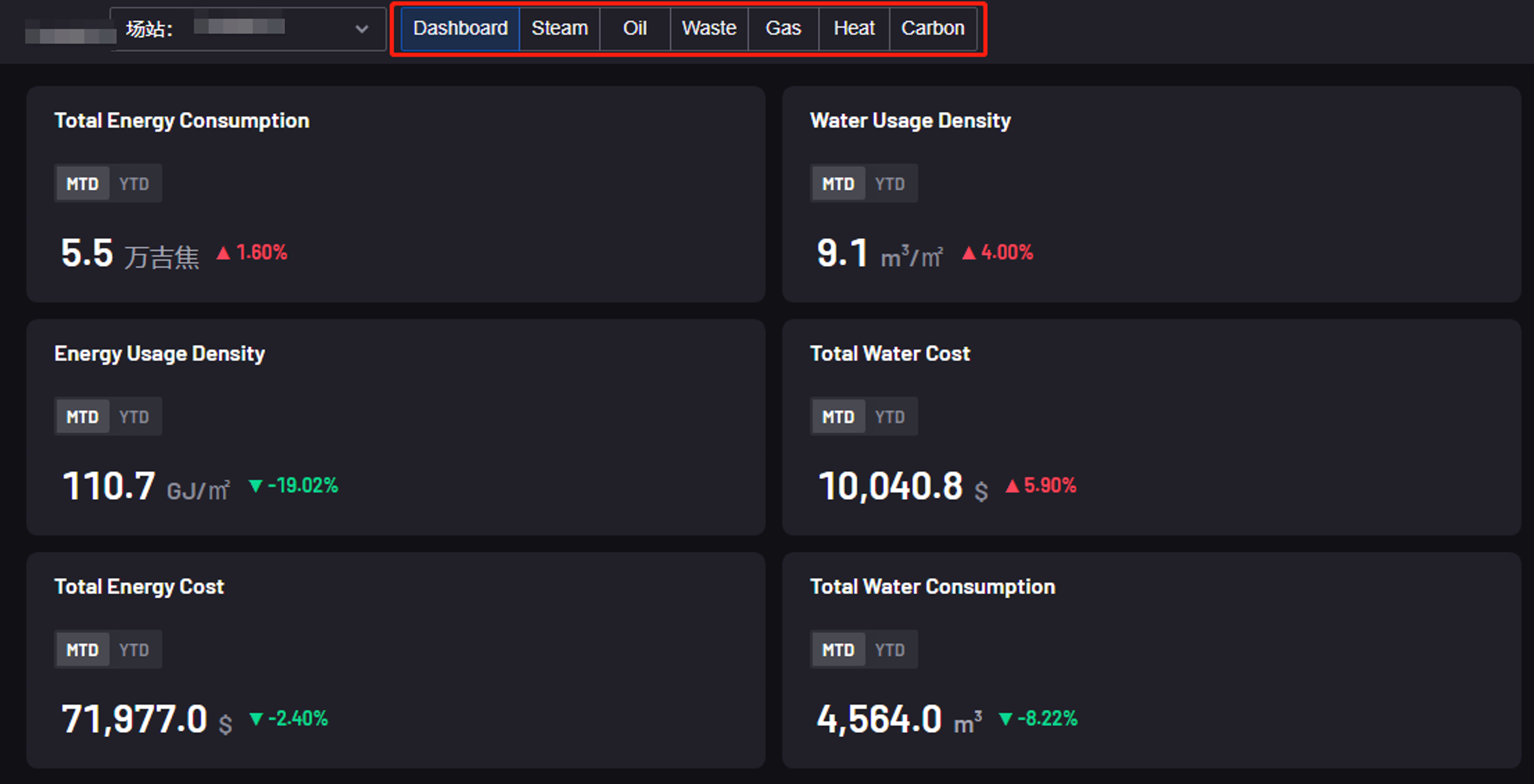
Task: Click the green down arrow beside -8.22%
Action: coord(1005,719)
